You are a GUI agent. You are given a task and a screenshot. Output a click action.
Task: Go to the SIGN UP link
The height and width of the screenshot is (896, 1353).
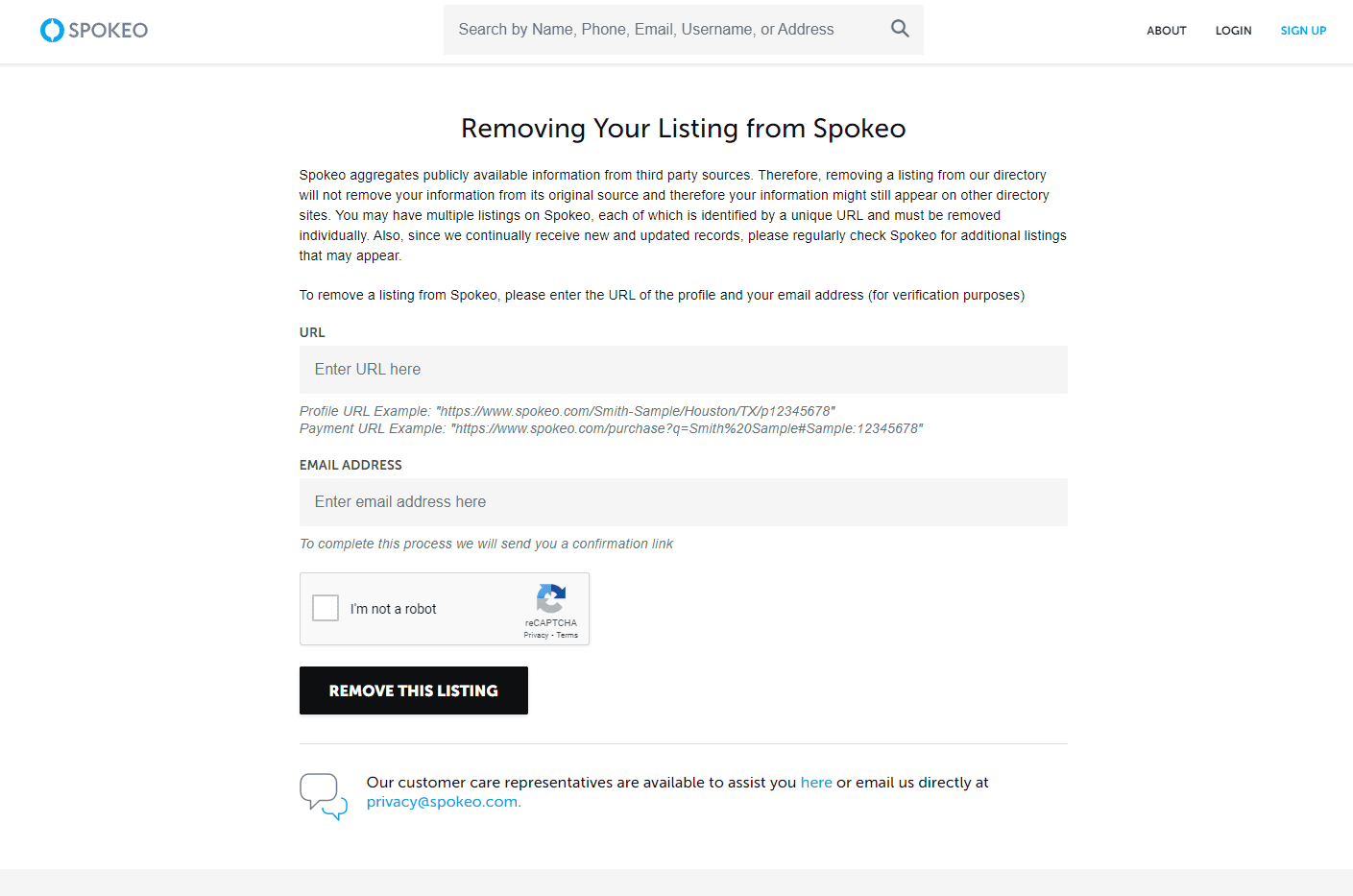[x=1303, y=31]
